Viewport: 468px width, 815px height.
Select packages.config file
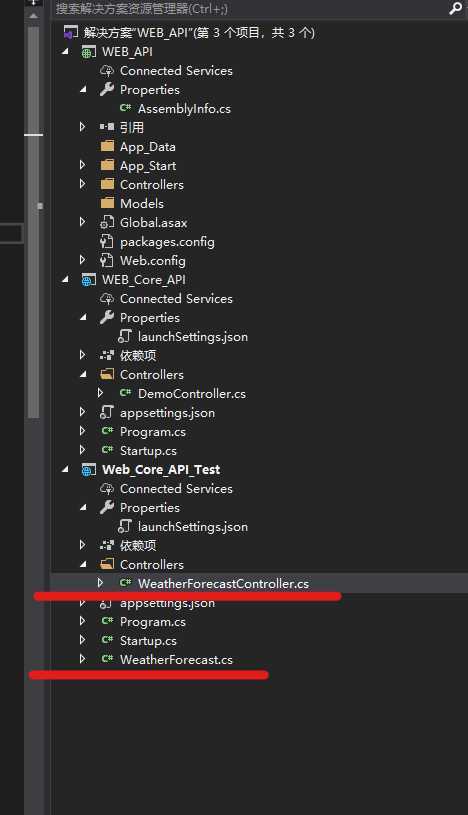pos(167,242)
